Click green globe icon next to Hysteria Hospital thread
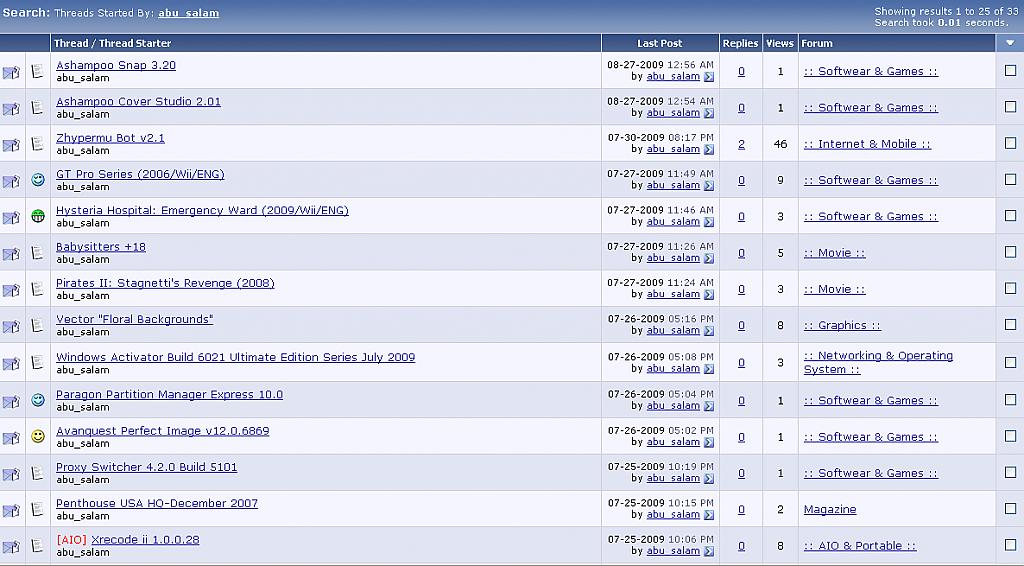Image resolution: width=1024 pixels, height=566 pixels. point(38,216)
